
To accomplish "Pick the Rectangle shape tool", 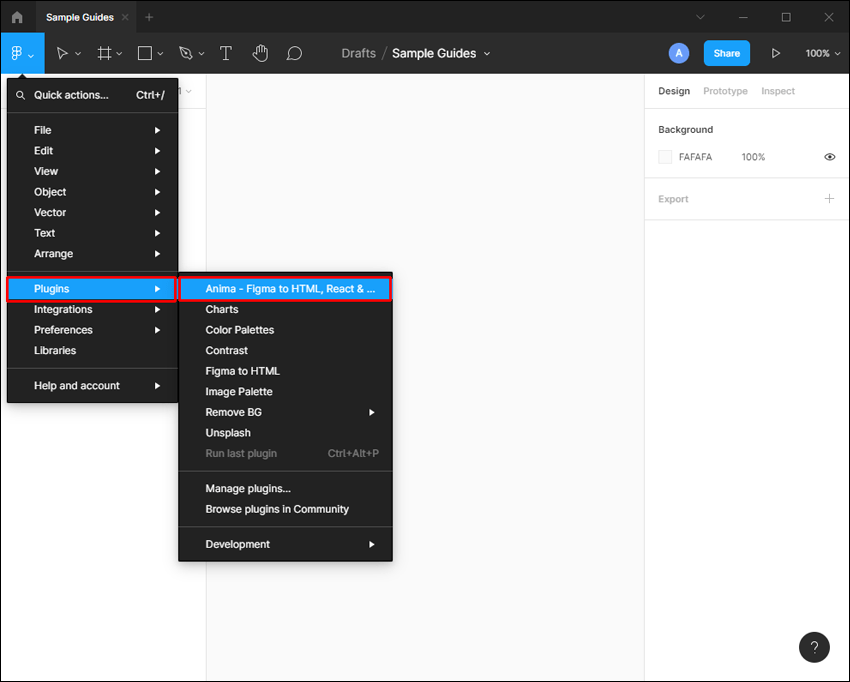I will coord(143,53).
